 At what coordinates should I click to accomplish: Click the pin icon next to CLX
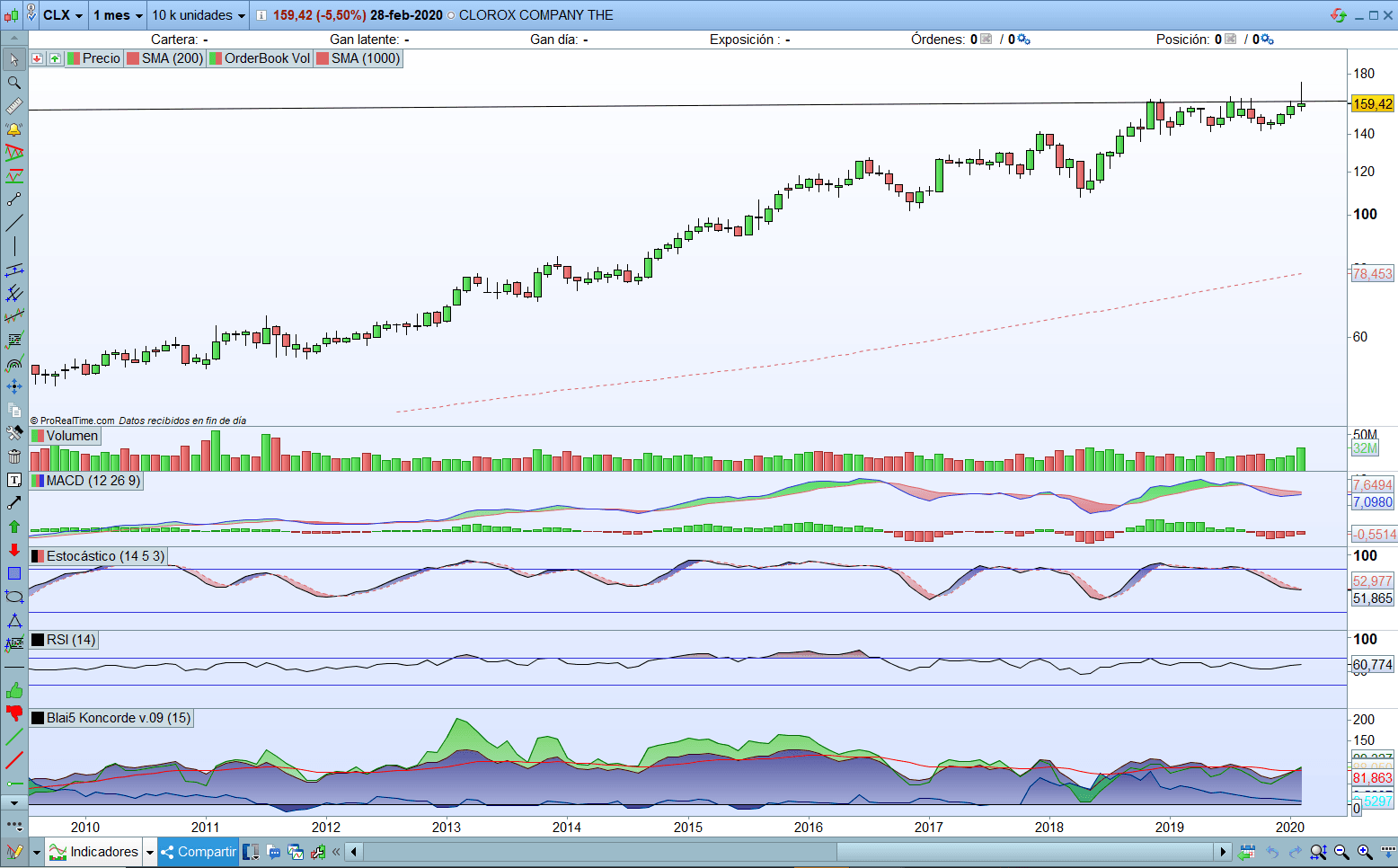(x=32, y=14)
